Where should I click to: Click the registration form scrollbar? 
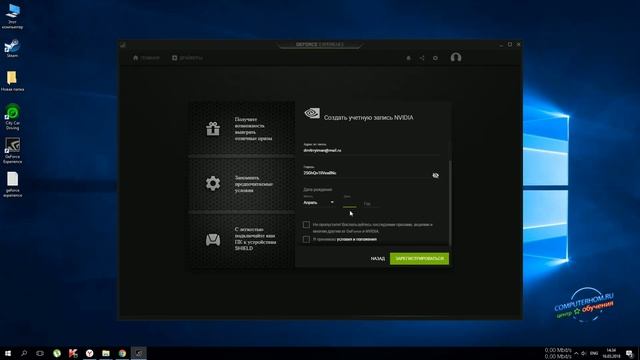[450, 202]
